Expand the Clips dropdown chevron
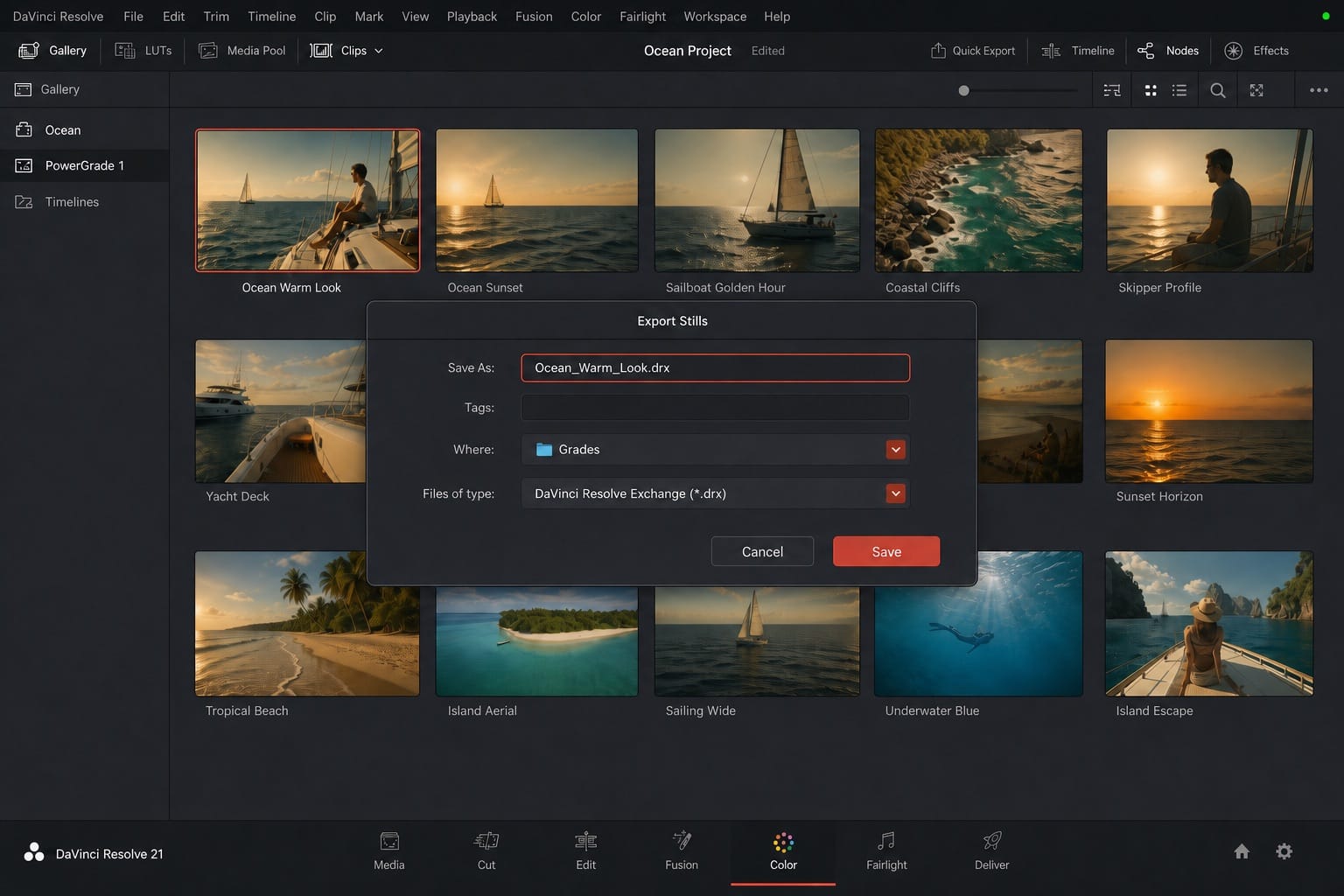 click(x=379, y=51)
